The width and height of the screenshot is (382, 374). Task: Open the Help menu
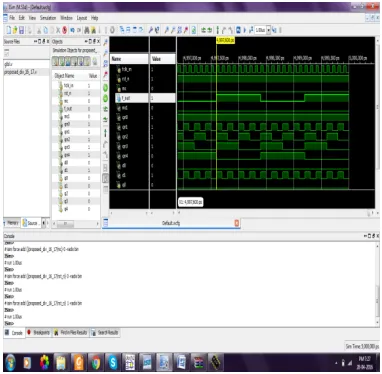pyautogui.click(x=95, y=18)
